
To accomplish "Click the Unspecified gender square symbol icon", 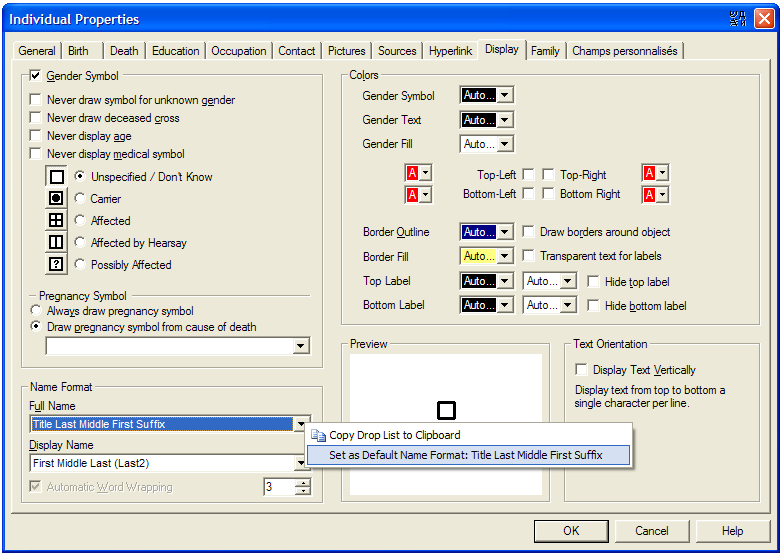I will 57,177.
